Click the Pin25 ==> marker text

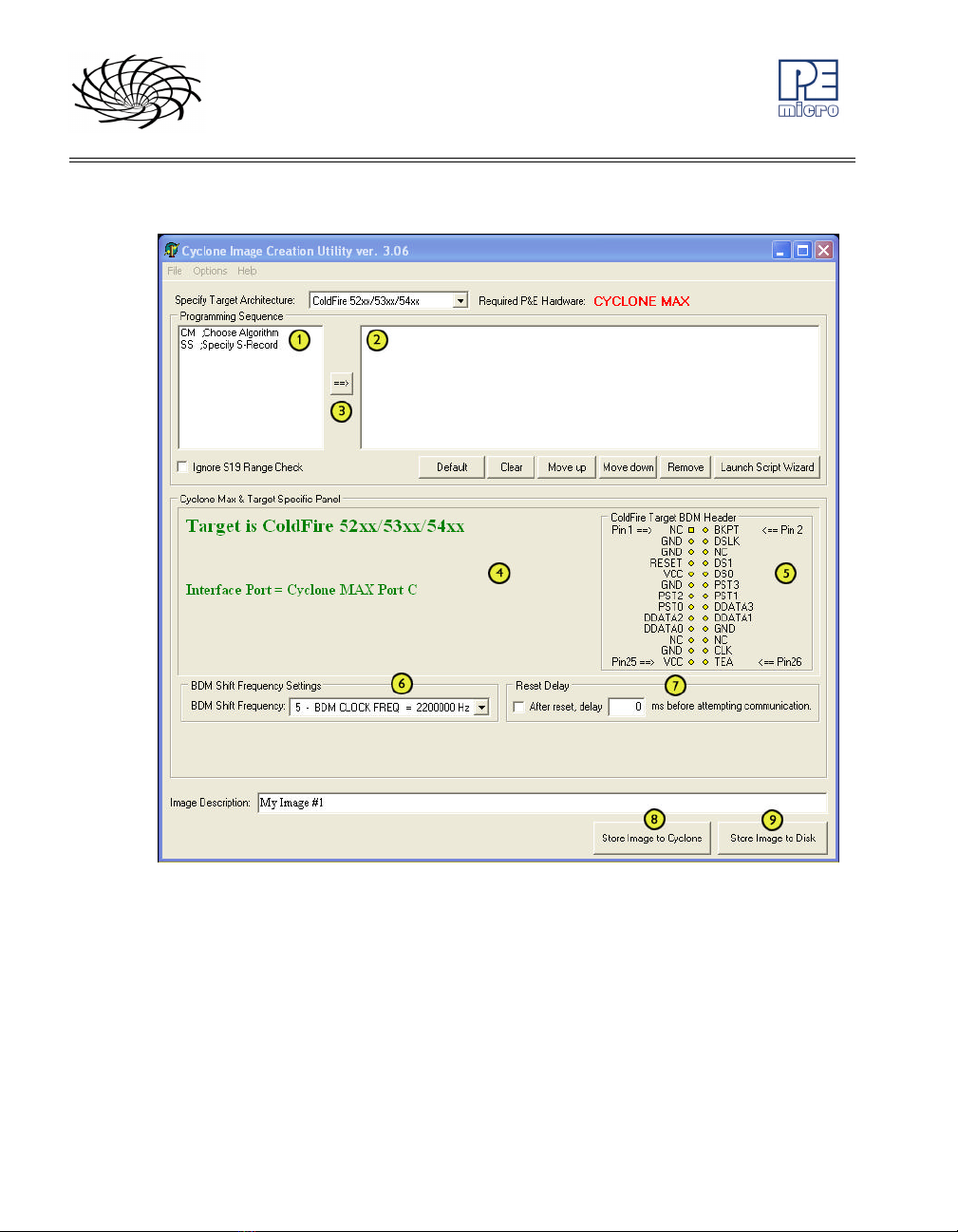point(632,662)
